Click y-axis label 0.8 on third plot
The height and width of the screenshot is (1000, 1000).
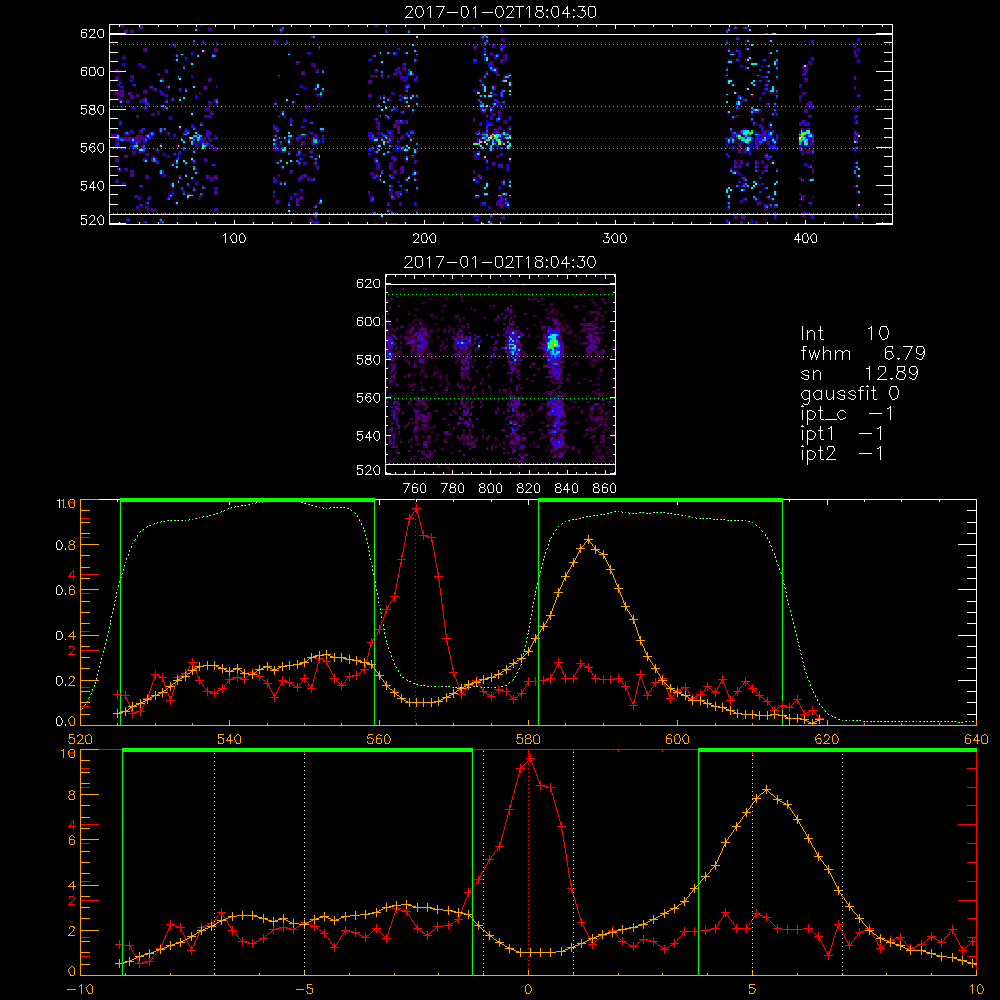[x=65, y=545]
